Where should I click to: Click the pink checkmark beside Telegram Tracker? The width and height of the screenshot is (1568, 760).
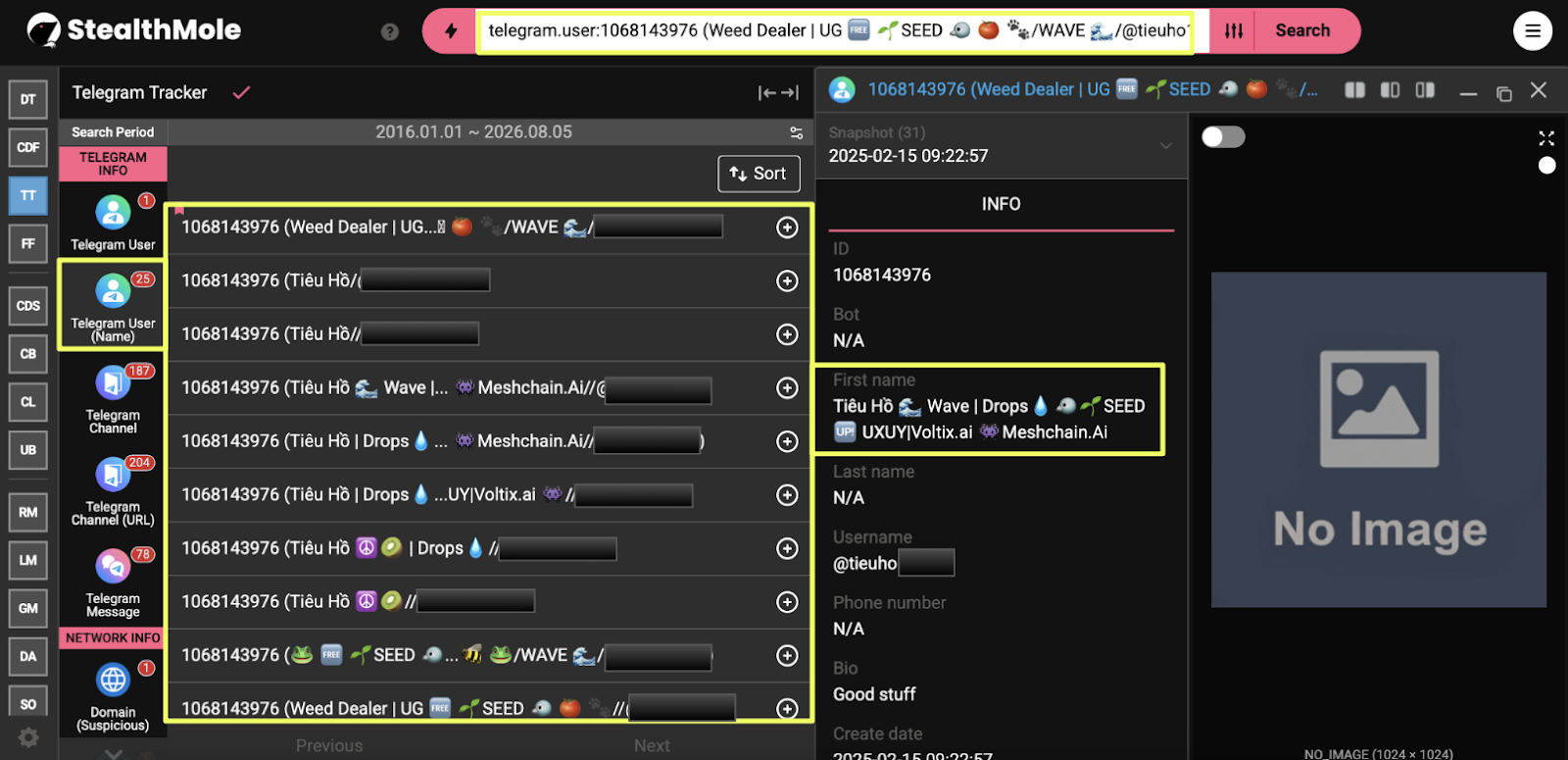coord(241,92)
